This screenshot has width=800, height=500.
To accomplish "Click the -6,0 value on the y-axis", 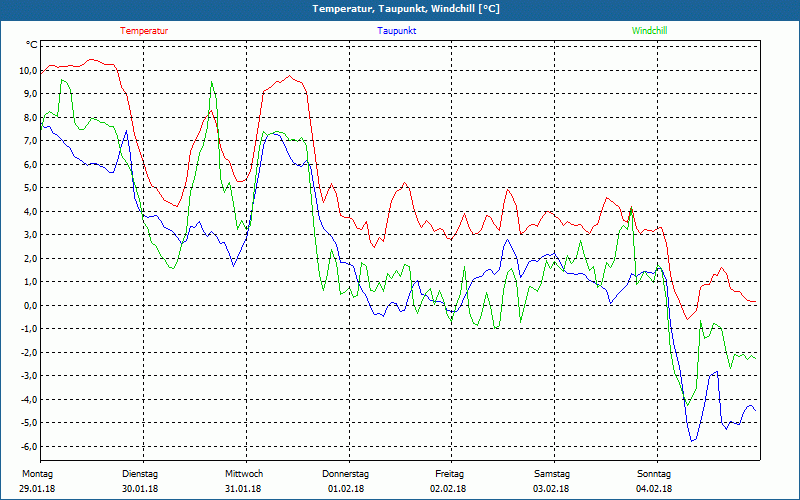I will coord(29,446).
